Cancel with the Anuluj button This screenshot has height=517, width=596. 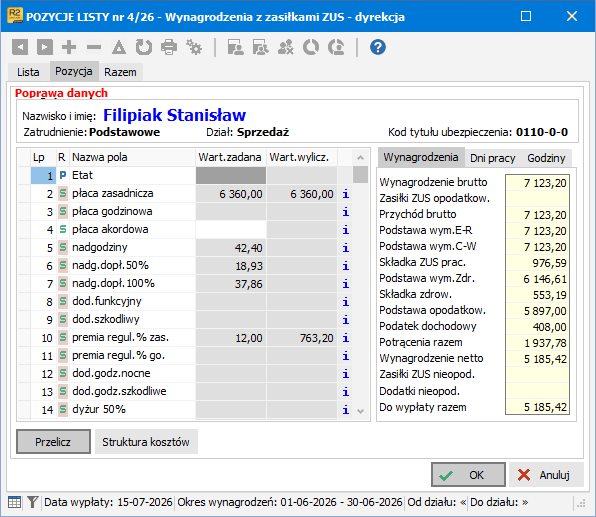(x=546, y=475)
